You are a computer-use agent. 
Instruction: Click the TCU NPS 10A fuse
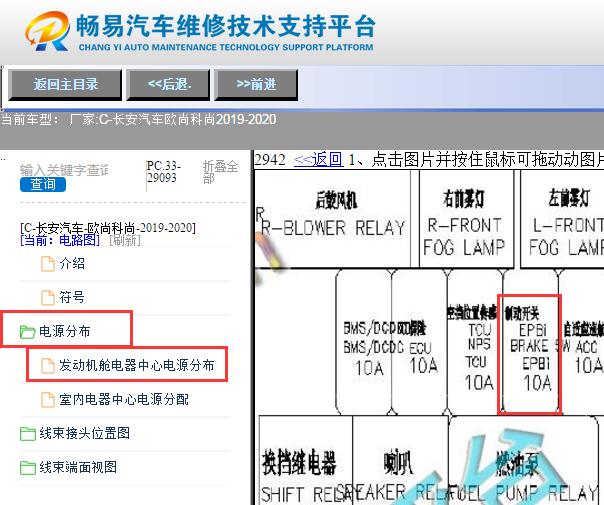click(x=475, y=343)
